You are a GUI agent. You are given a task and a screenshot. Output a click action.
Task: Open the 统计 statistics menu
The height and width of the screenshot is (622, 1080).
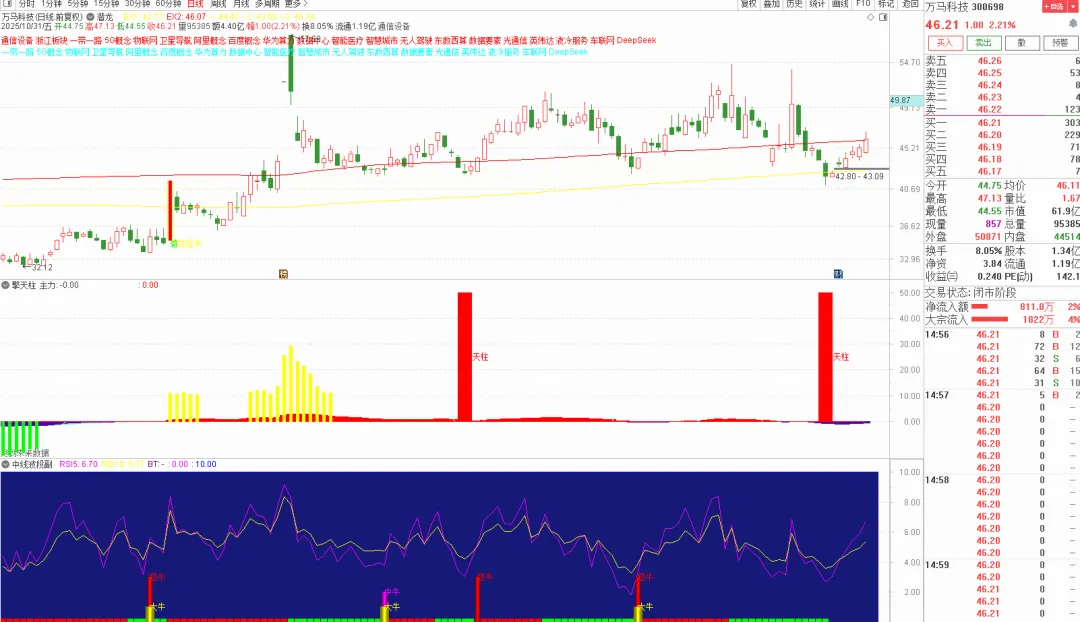pos(817,3)
